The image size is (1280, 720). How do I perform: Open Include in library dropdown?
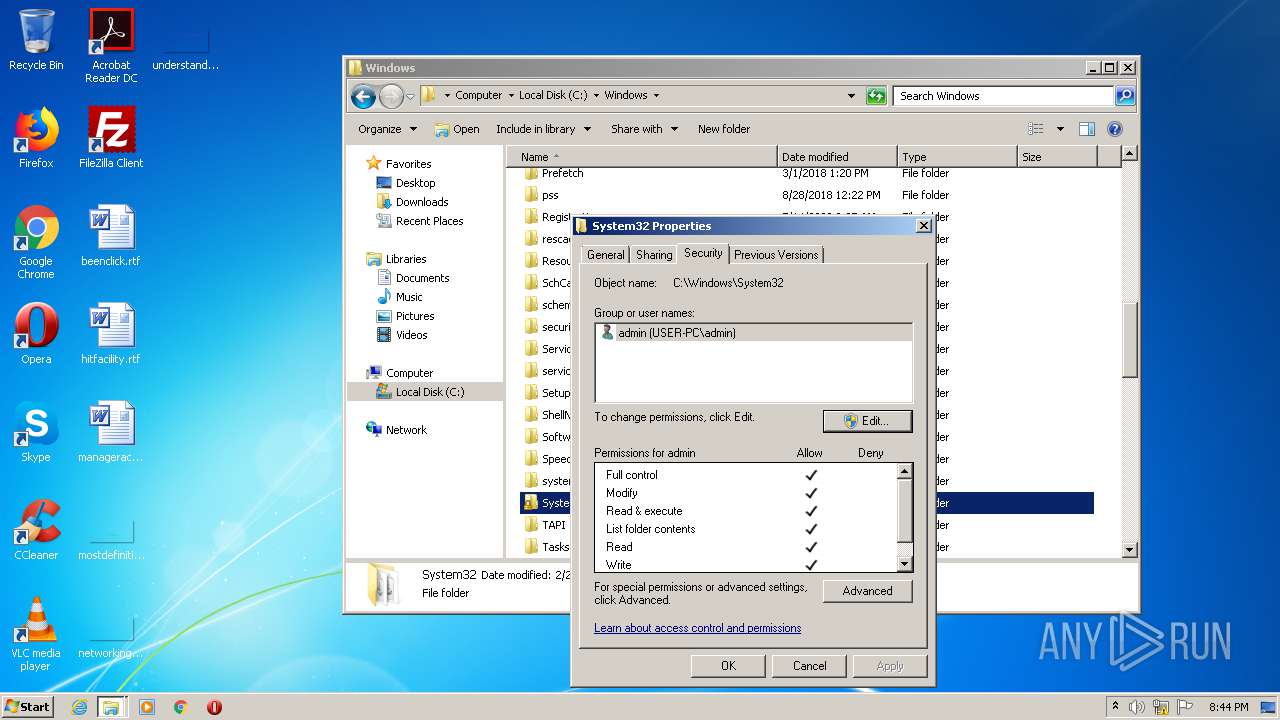click(x=543, y=129)
